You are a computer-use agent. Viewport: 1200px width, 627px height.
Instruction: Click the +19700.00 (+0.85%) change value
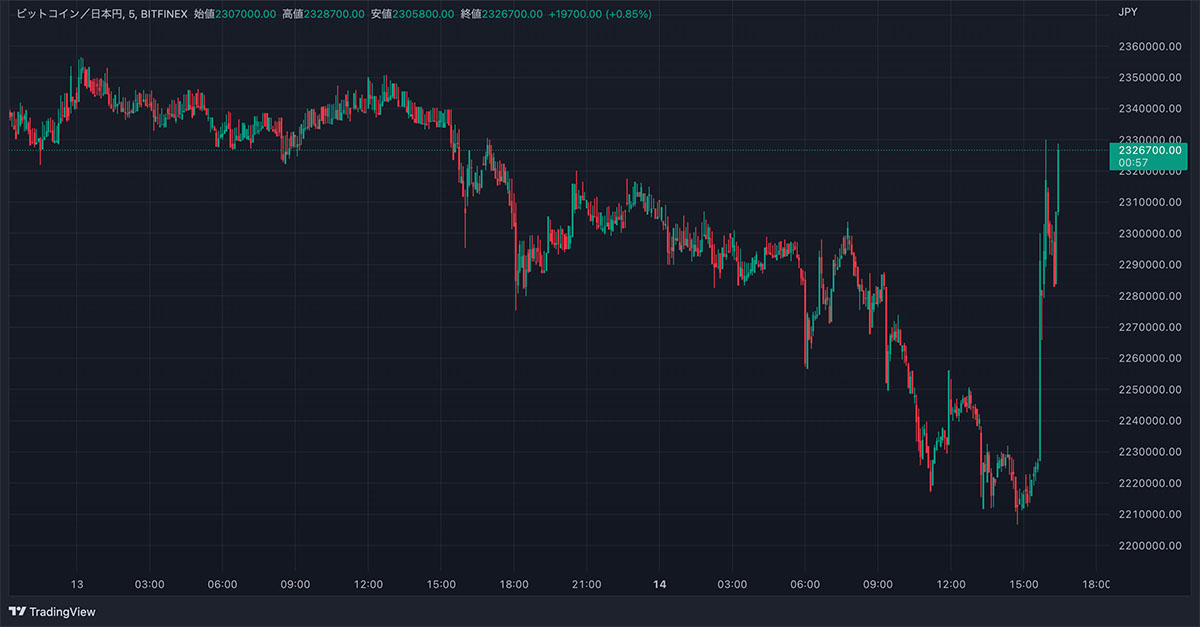(600, 14)
